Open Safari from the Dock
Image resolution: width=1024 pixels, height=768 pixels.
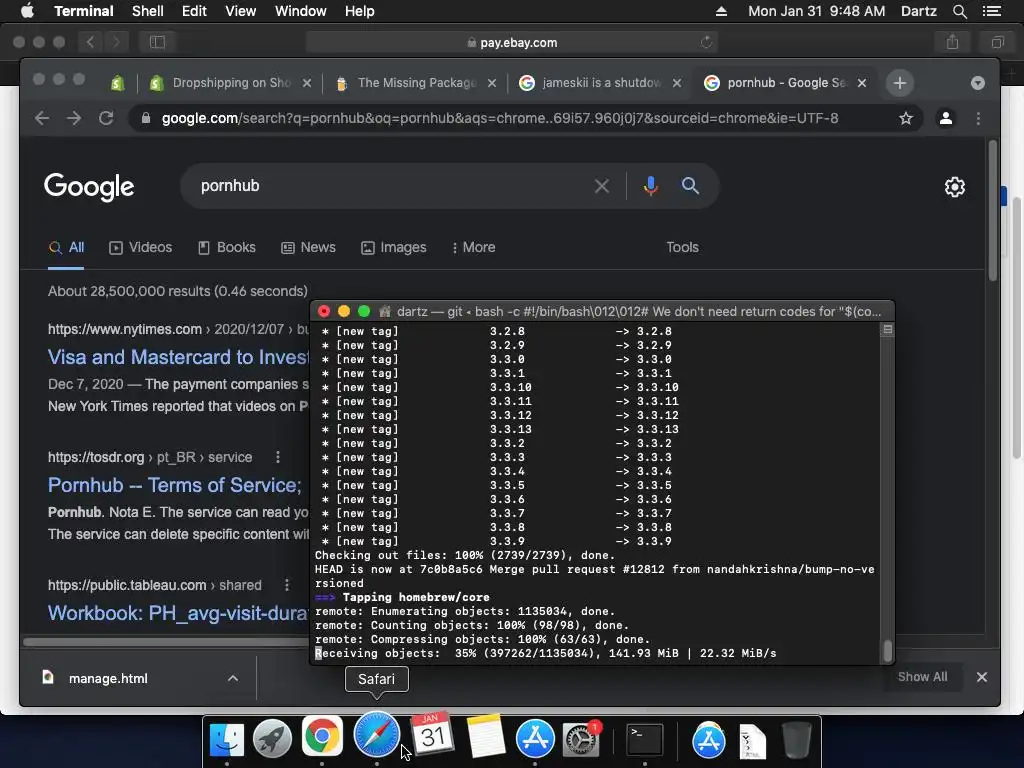tap(376, 735)
